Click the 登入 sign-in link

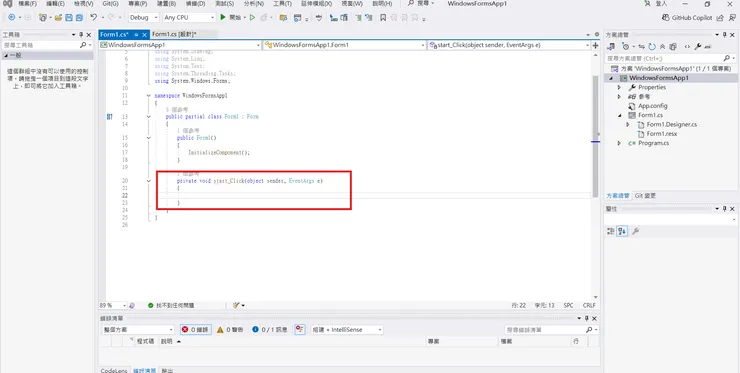point(661,4)
